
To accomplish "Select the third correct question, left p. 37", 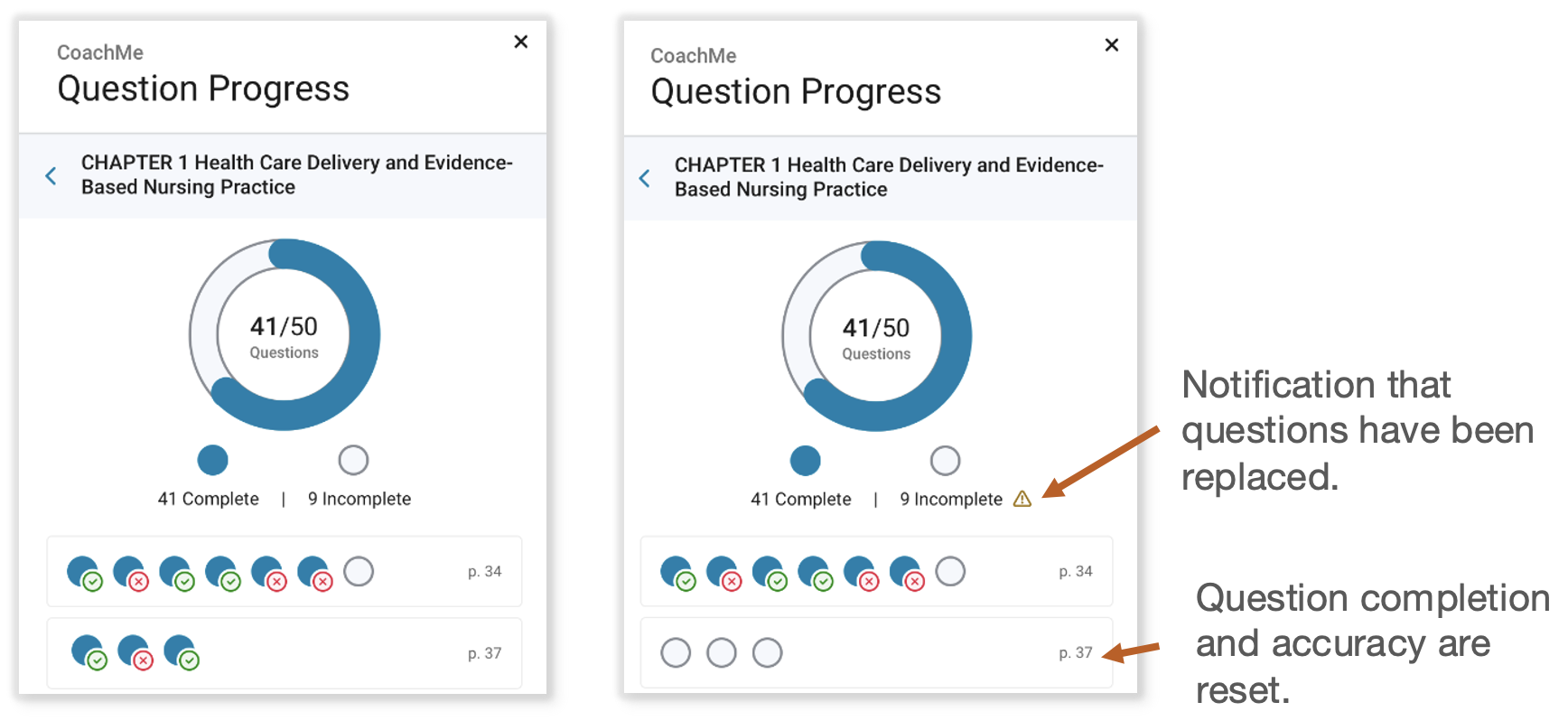I will tap(181, 652).
